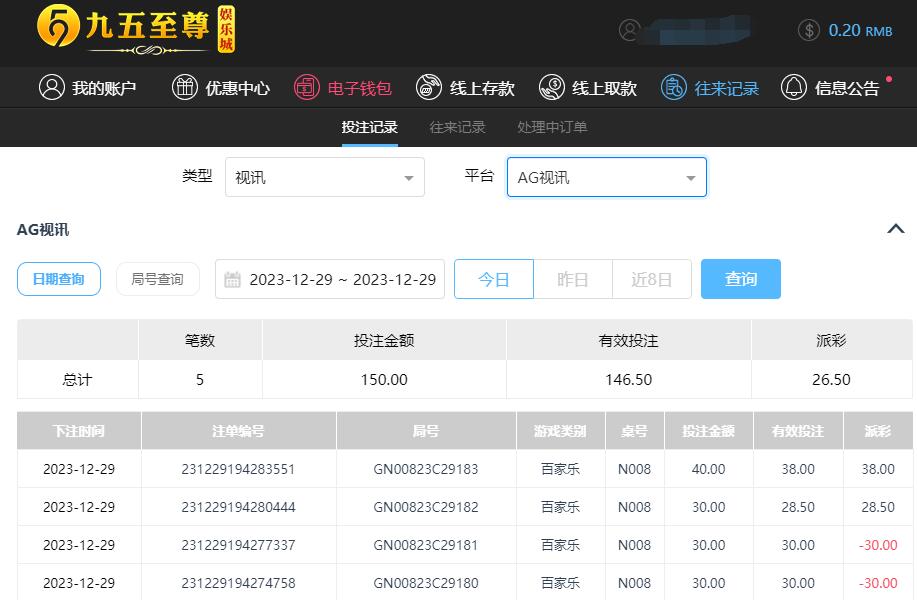Collapse the AG视讯 section chevron

(x=896, y=229)
